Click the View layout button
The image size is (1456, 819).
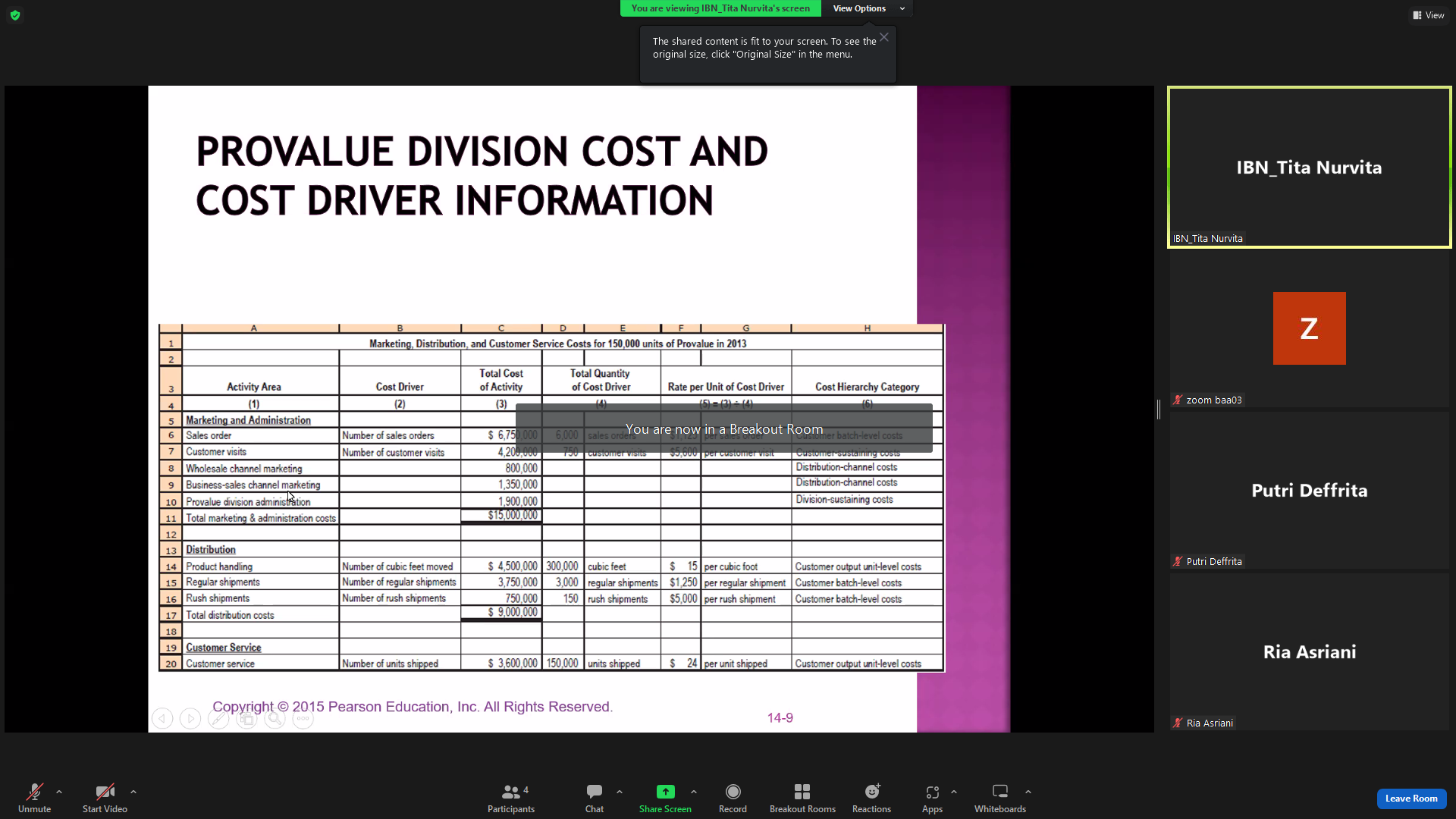pyautogui.click(x=1429, y=15)
